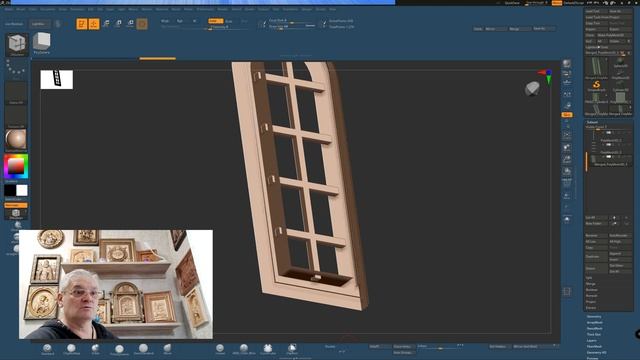Open the Texture selector slot

[x=16, y=117]
